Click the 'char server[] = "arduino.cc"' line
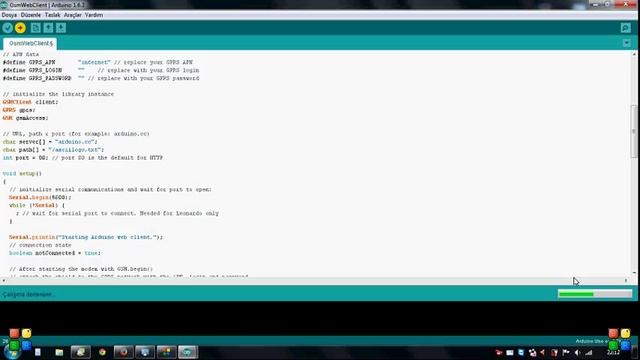This screenshot has width=640, height=360. click(50, 142)
